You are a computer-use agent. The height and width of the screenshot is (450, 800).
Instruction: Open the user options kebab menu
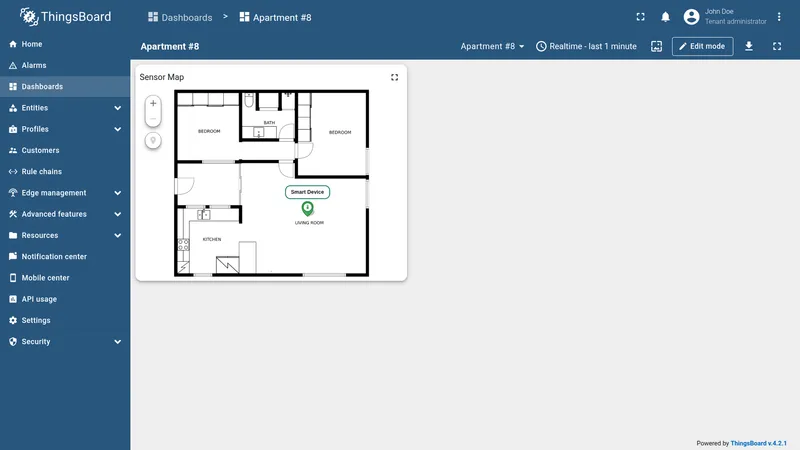click(779, 17)
